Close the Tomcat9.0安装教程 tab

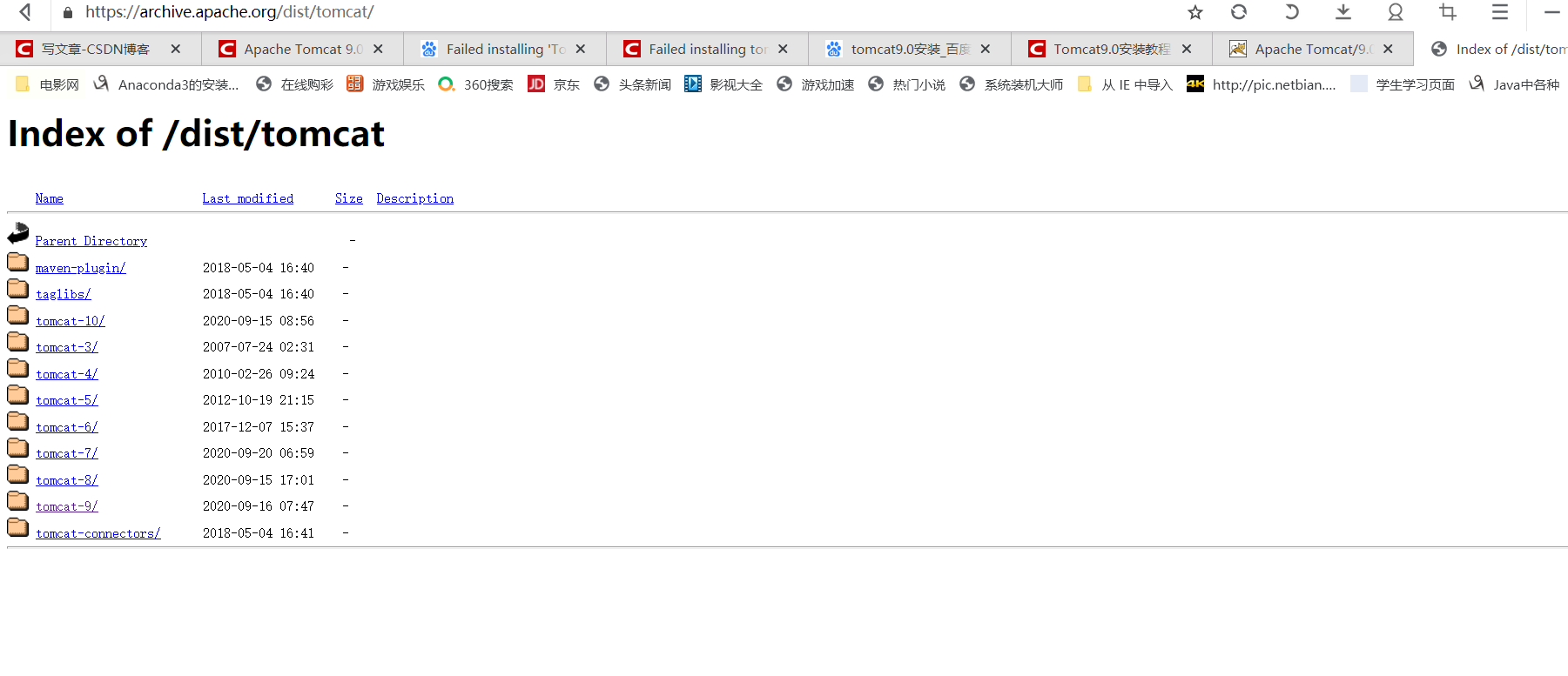1187,49
